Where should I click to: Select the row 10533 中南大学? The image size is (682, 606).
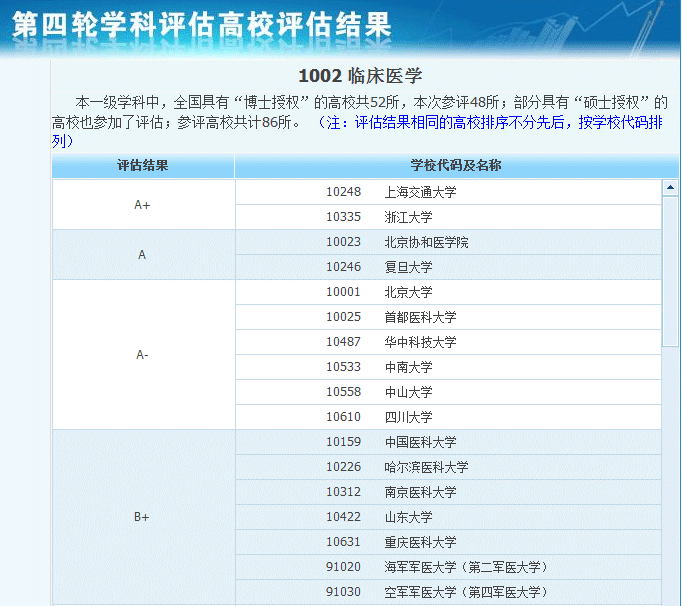pos(448,367)
